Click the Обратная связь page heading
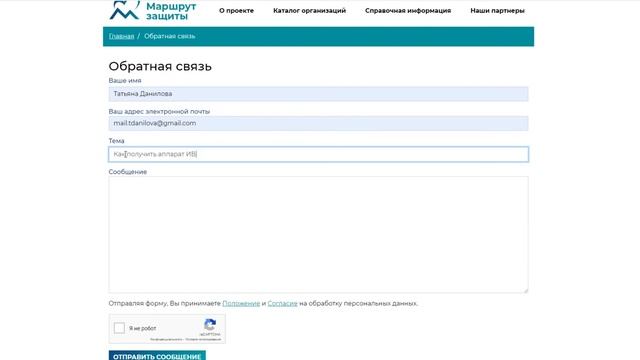The image size is (640, 360). 160,66
